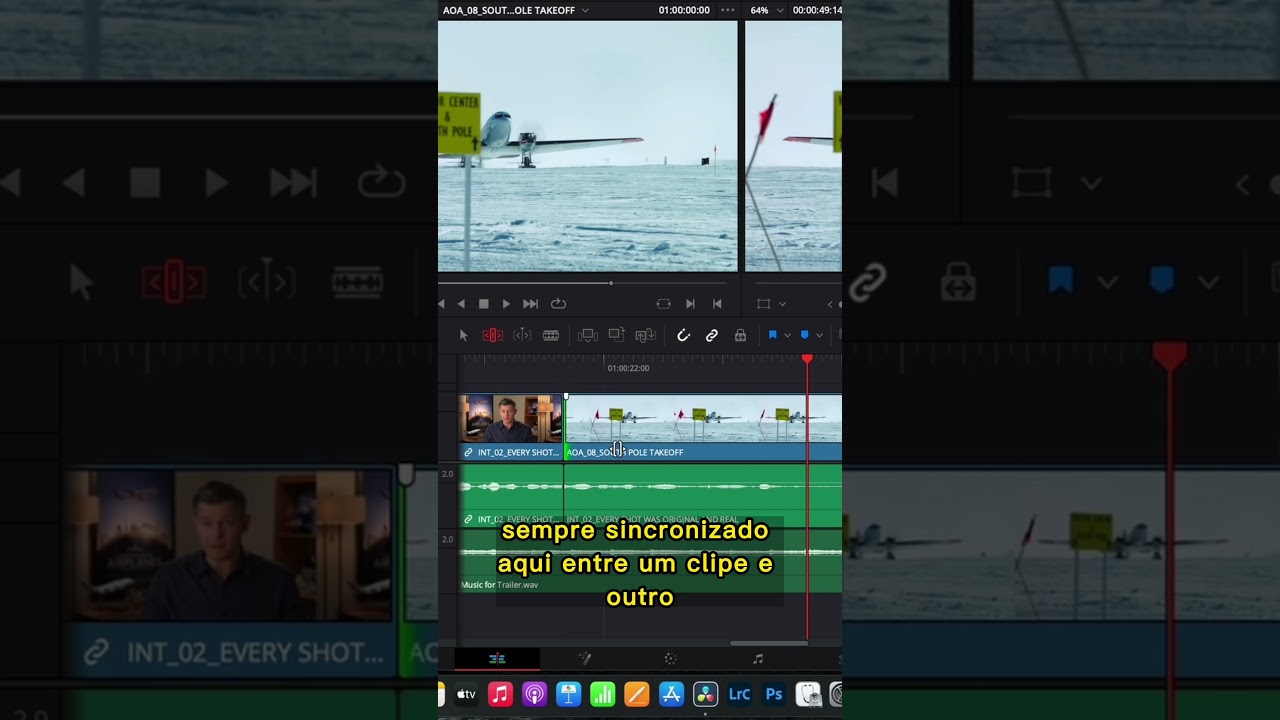Screen dimensions: 1280x720
Task: Expand the viewer overlay mode chevron
Action: pyautogui.click(x=782, y=304)
